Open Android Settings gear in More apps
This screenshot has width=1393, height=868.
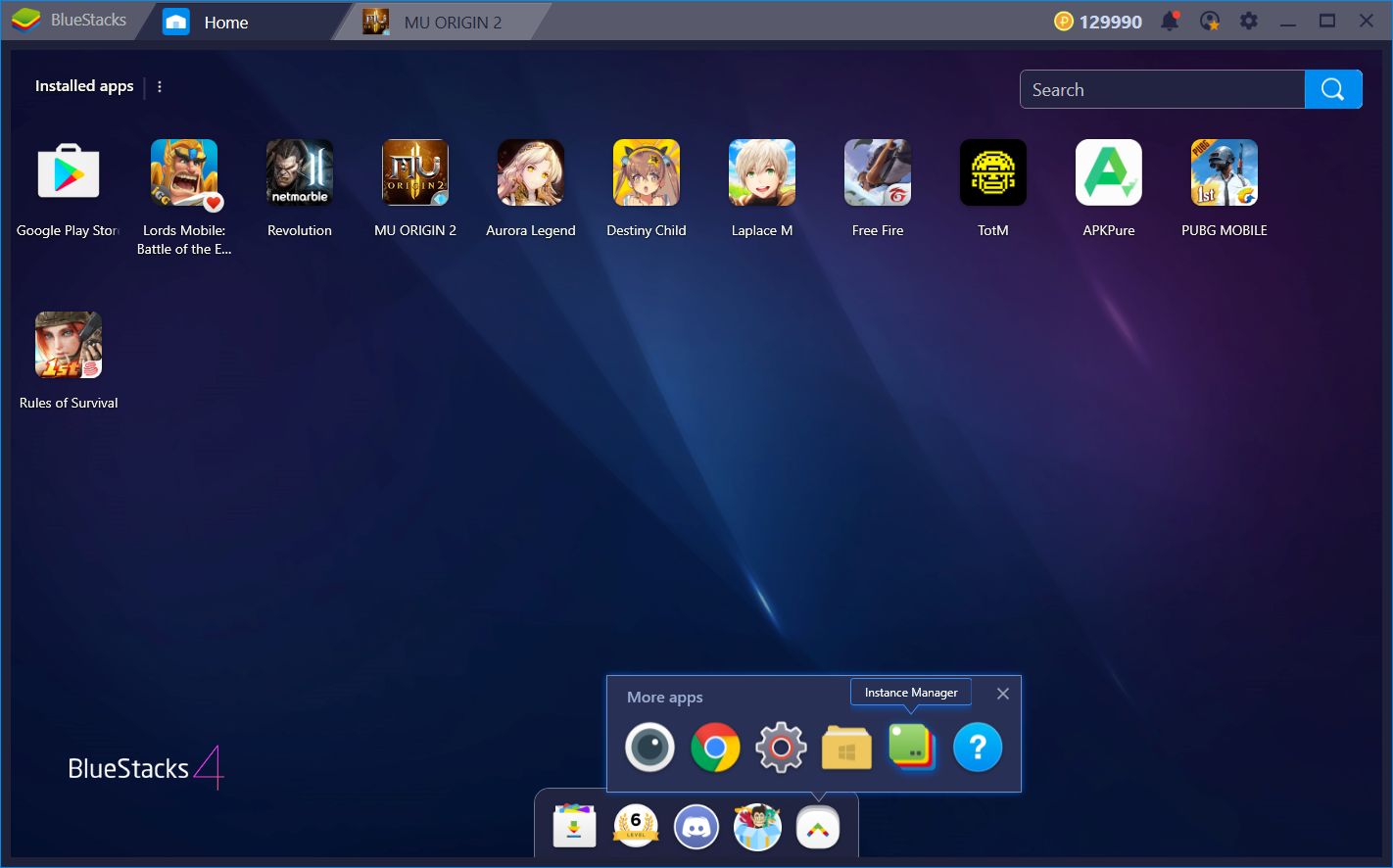point(781,747)
